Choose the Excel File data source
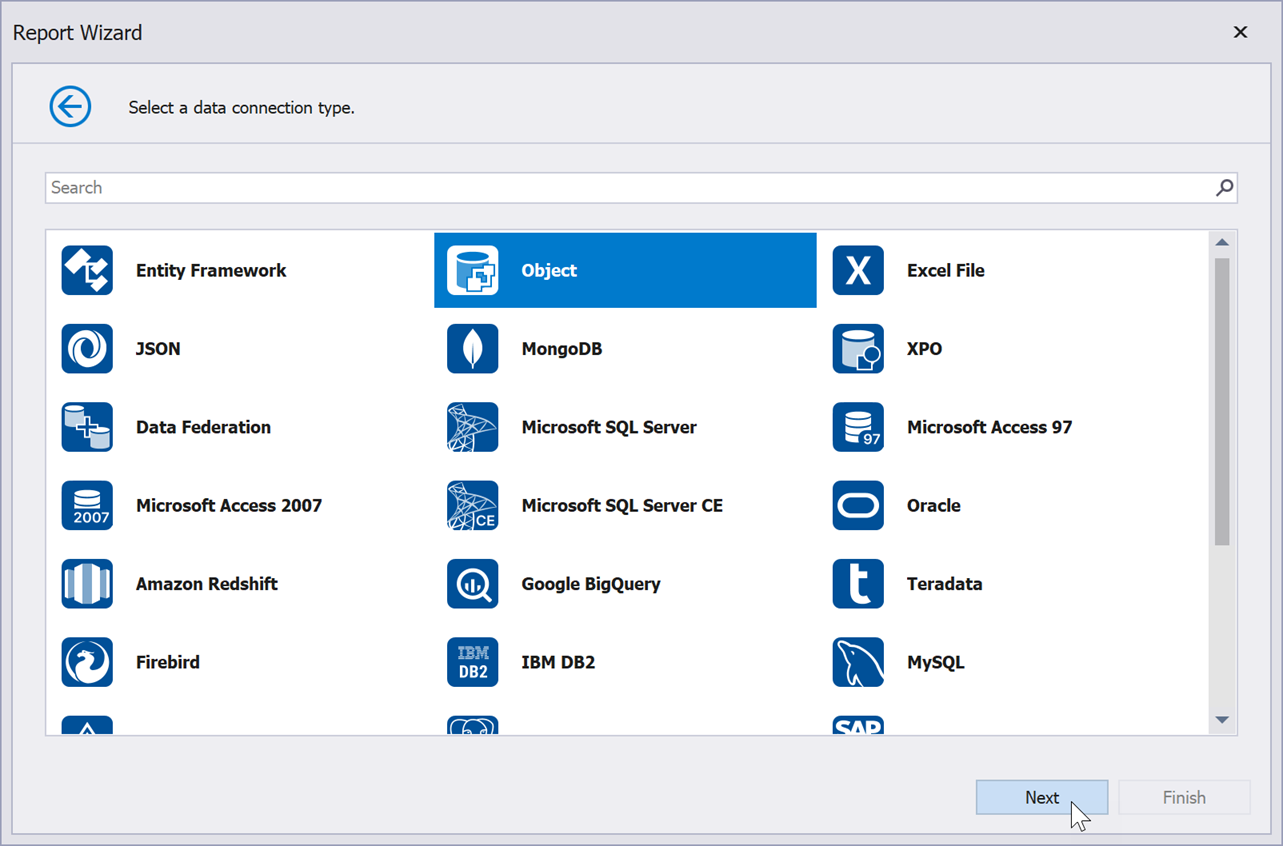The height and width of the screenshot is (846, 1283). tap(857, 270)
